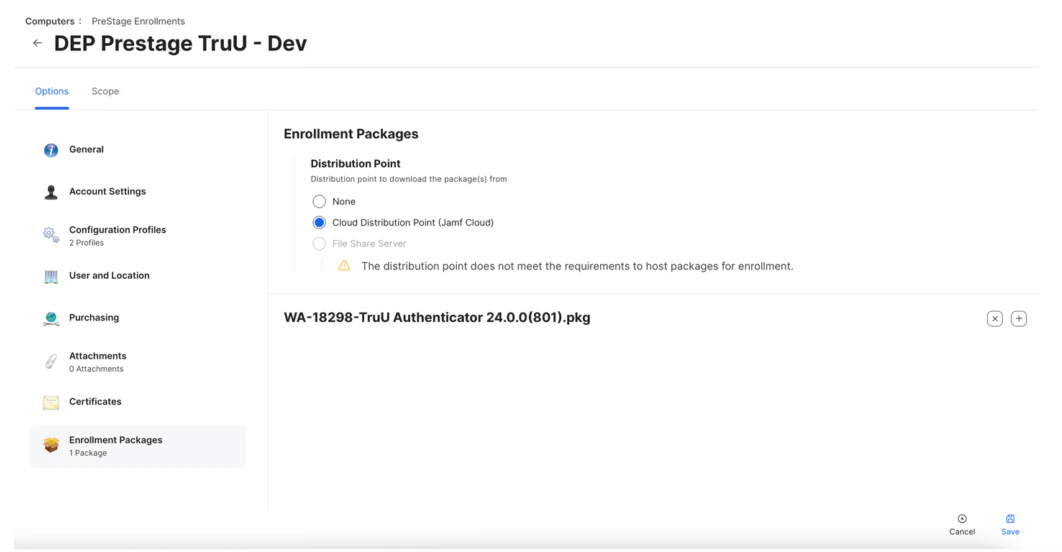Switch to the Scope tab
The width and height of the screenshot is (1062, 552).
coord(105,91)
